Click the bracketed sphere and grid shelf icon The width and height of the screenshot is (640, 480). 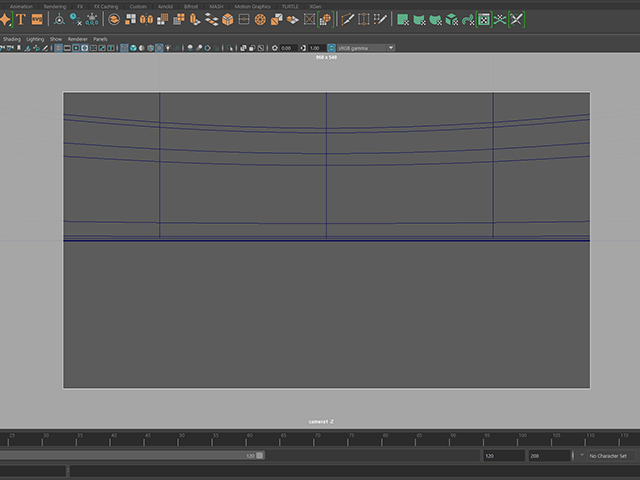[325, 19]
